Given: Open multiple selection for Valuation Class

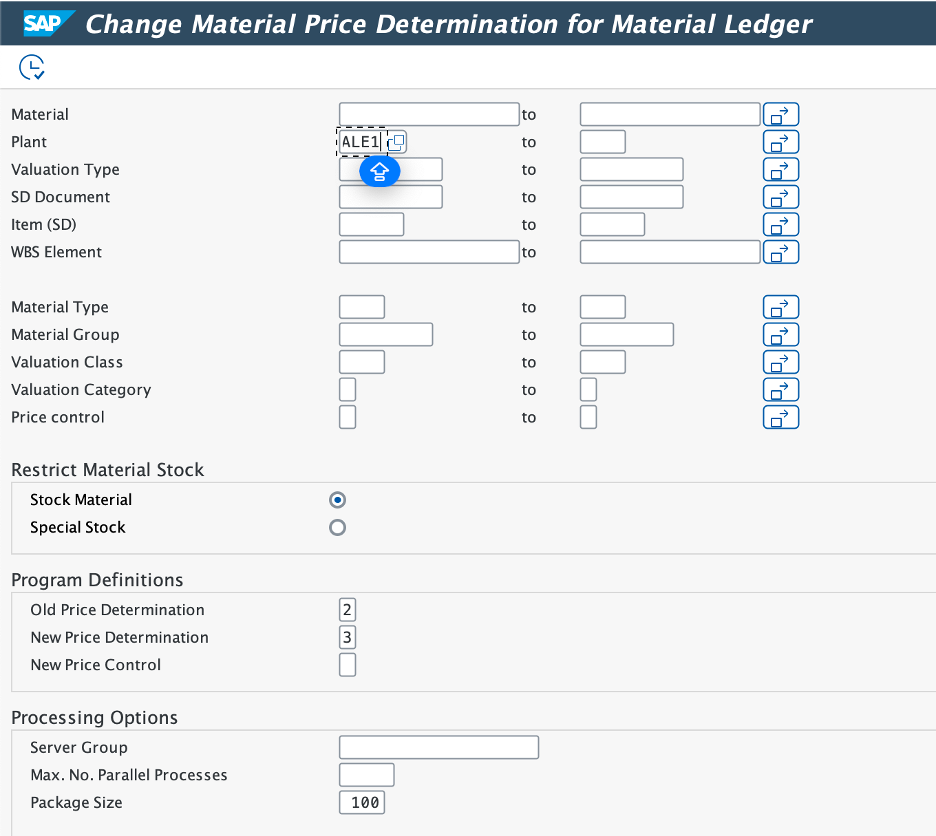Looking at the screenshot, I should 780,362.
